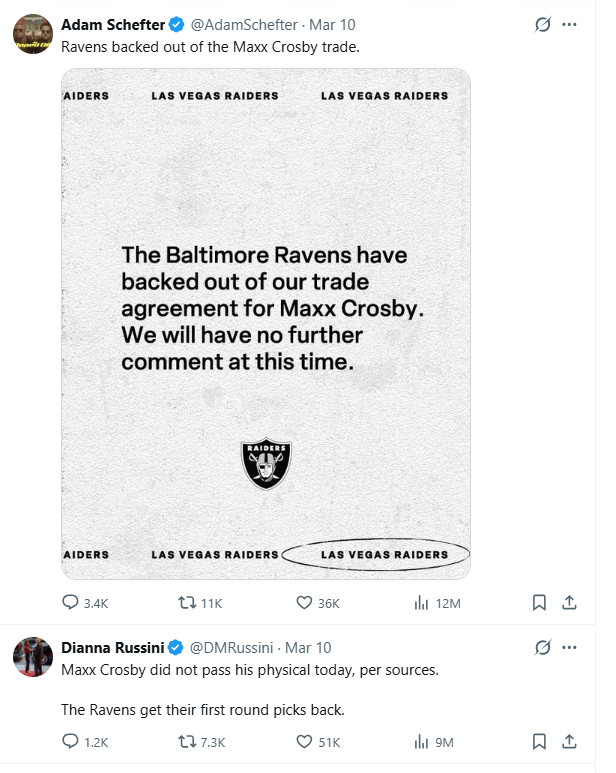The image size is (616, 773).
Task: Open Adam Schefter's profile name link
Action: point(114,24)
